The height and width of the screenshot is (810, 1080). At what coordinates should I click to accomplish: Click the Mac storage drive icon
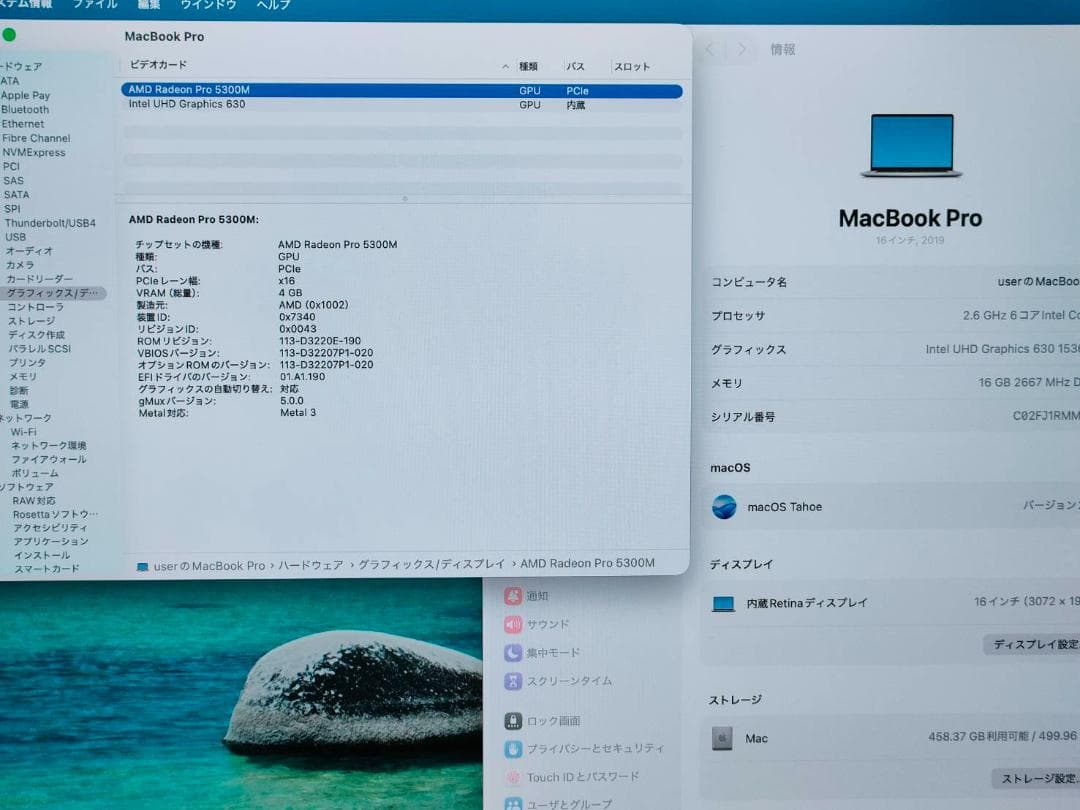pos(722,738)
